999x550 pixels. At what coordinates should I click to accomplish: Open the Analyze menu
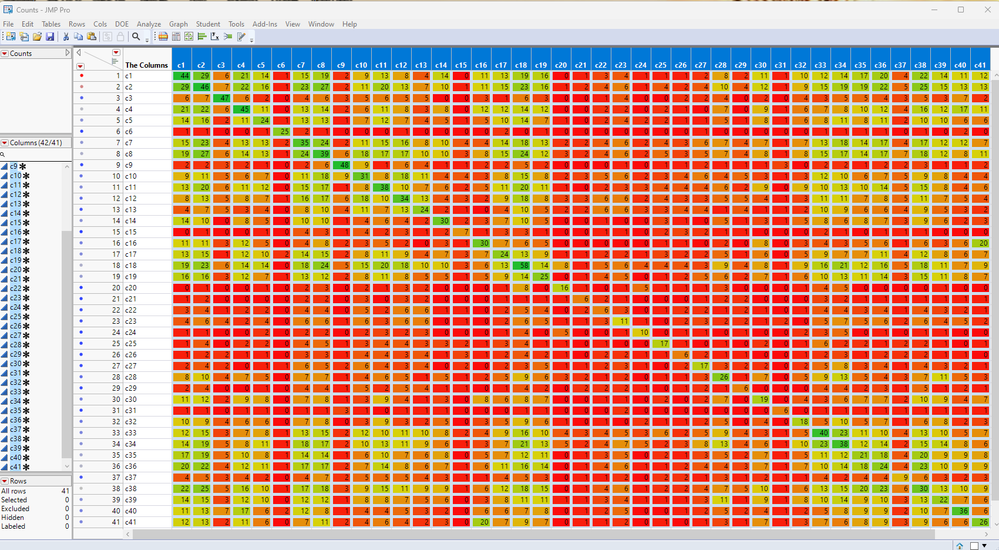pos(148,24)
